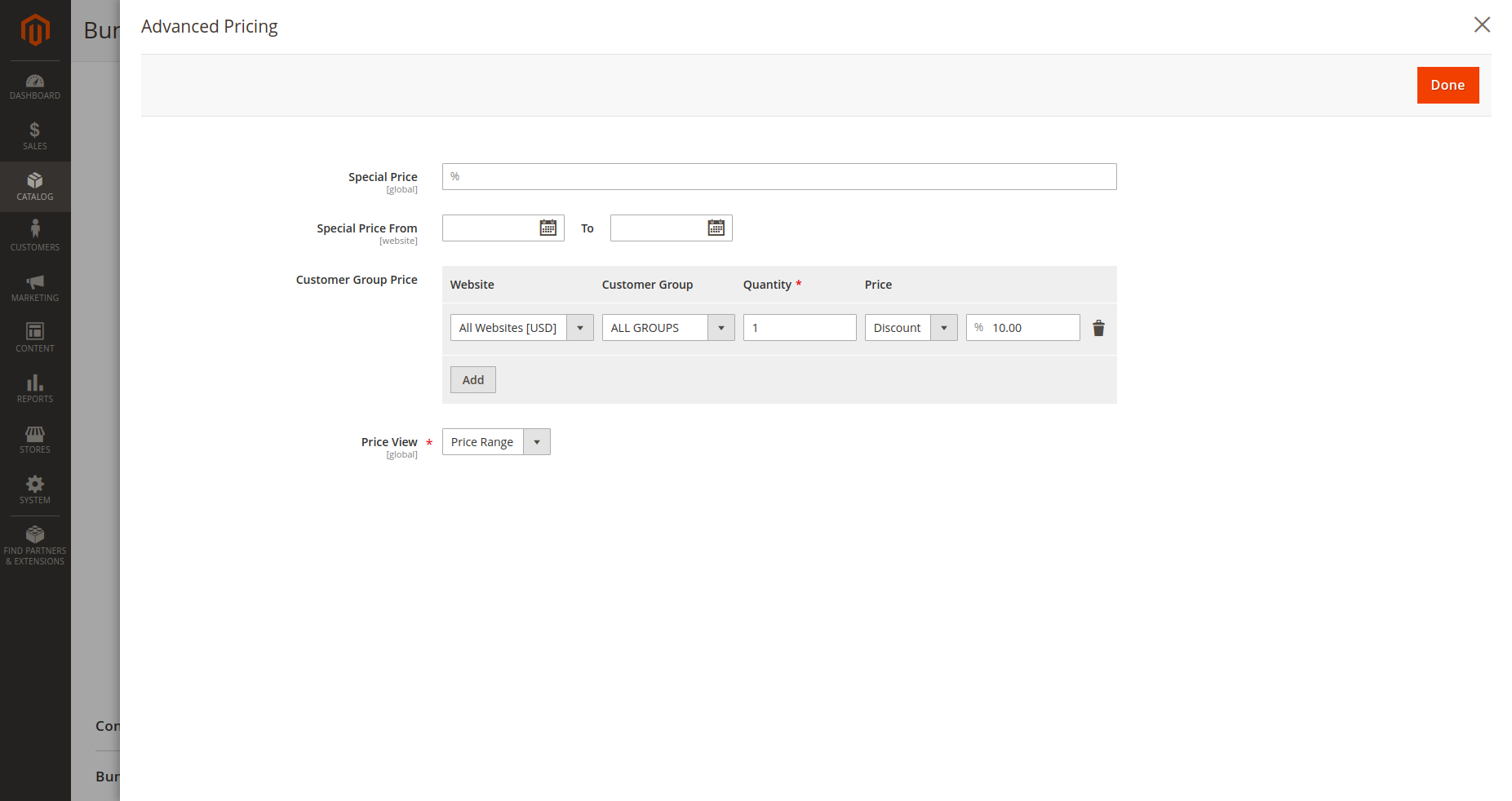Screen dimensions: 1512x801
Task: Open the System sidebar menu
Action: point(35,490)
